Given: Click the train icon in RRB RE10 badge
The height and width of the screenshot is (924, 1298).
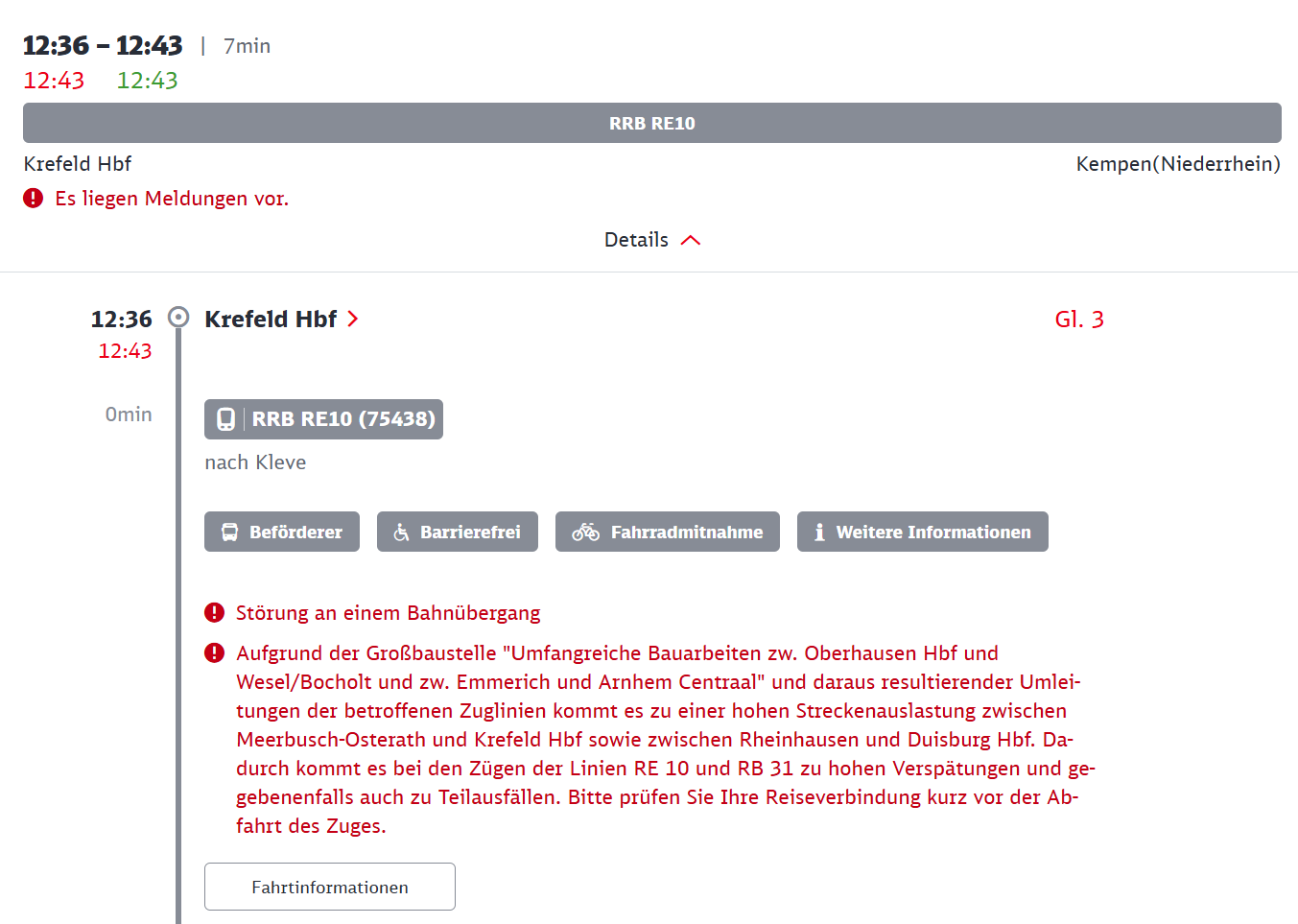Looking at the screenshot, I should pos(225,419).
